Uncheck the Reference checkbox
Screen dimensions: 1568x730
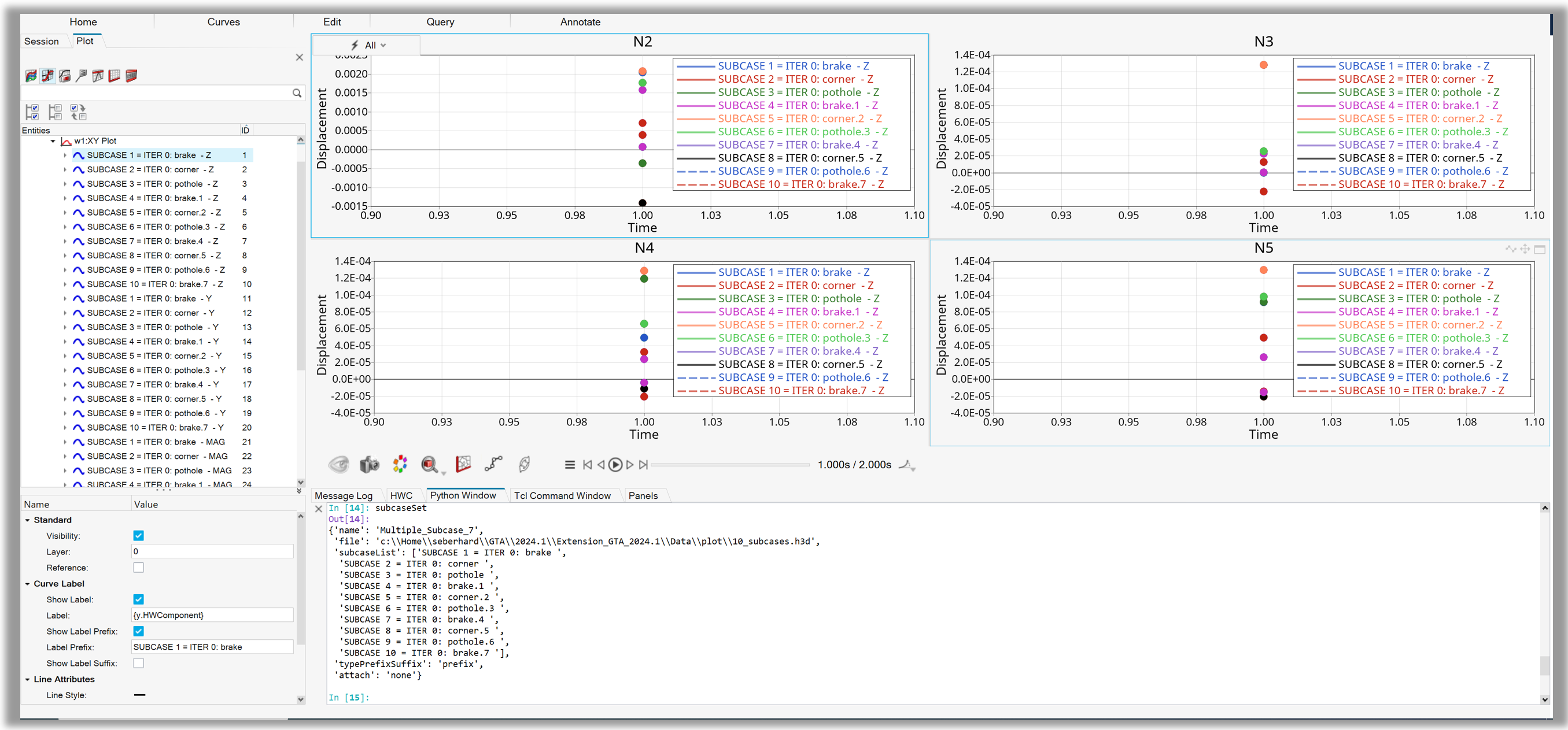click(x=139, y=568)
